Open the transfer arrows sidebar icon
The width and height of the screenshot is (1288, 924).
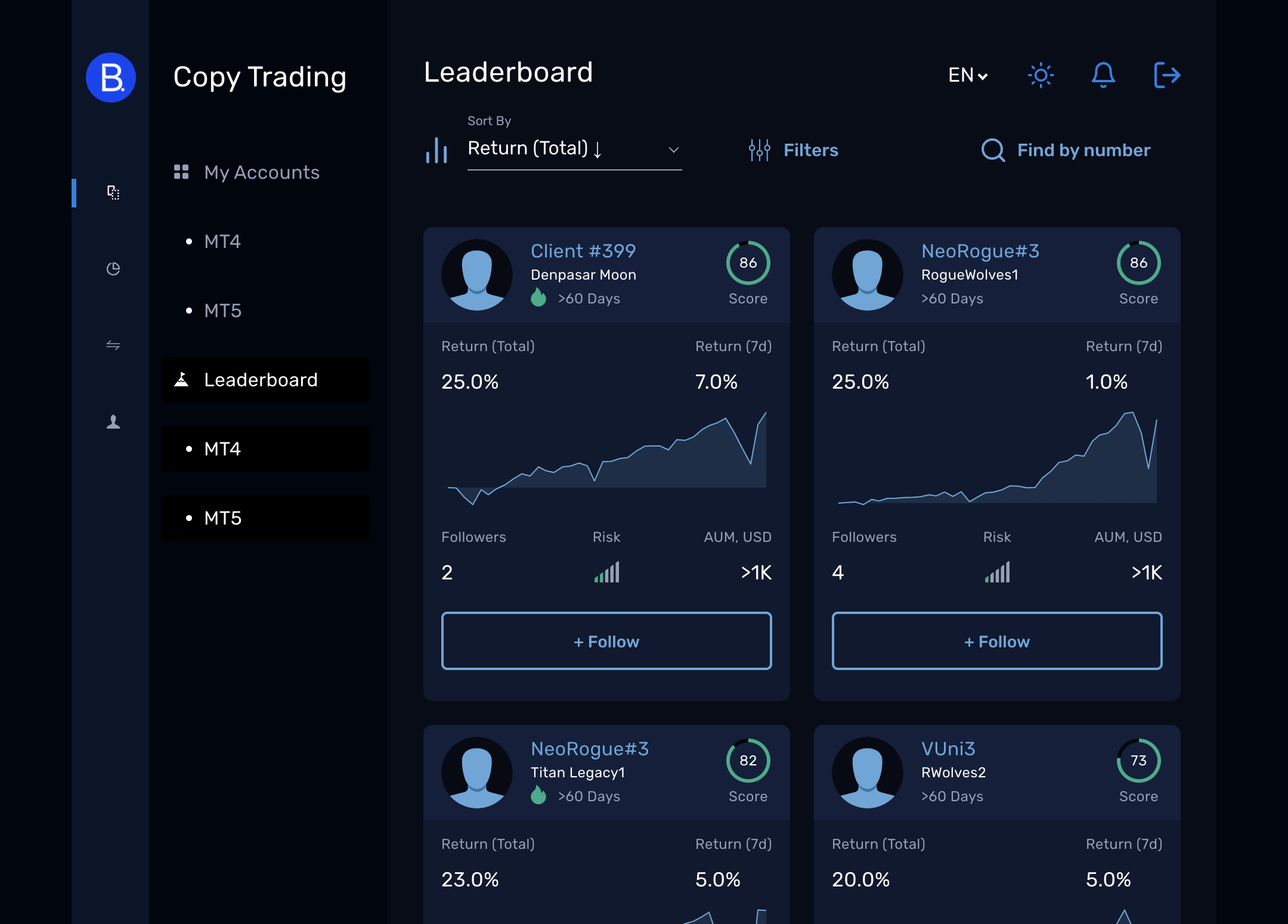click(113, 345)
